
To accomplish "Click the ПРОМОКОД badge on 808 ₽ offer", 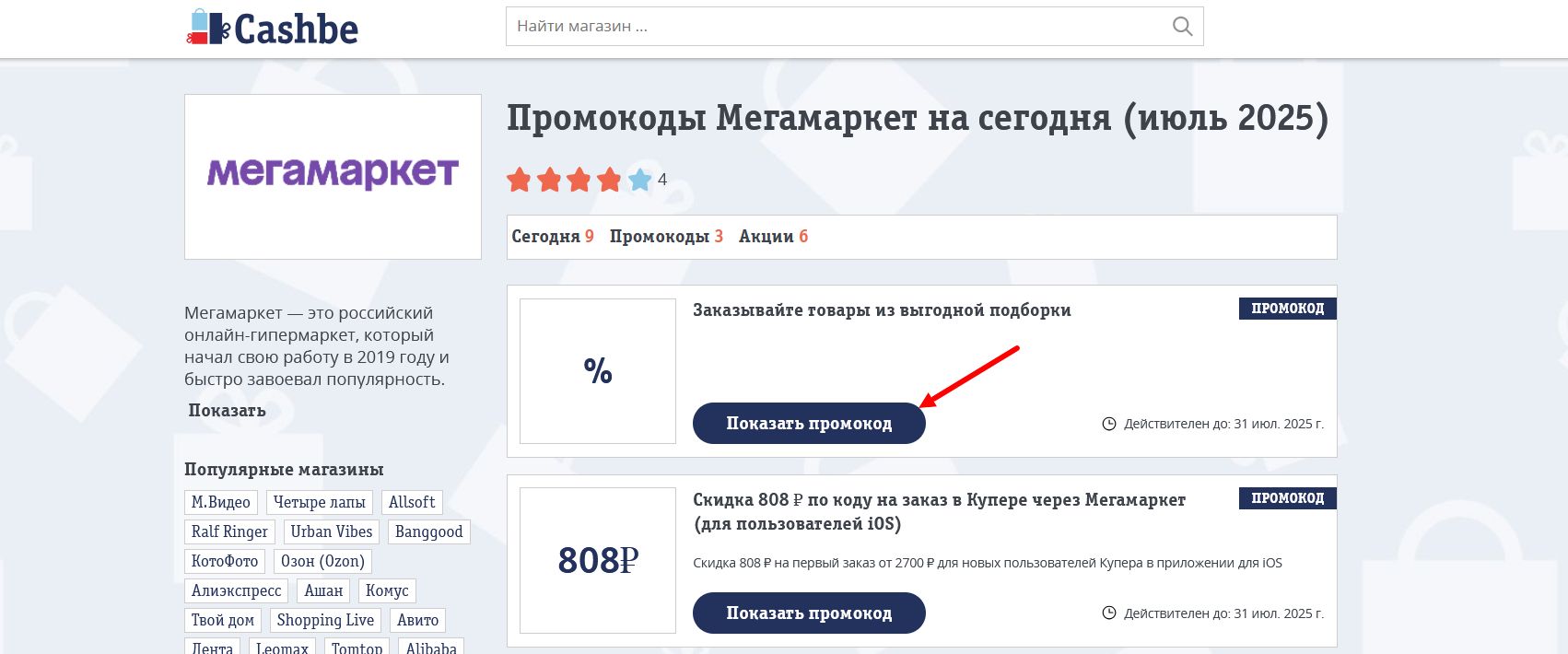I will pos(1288,498).
